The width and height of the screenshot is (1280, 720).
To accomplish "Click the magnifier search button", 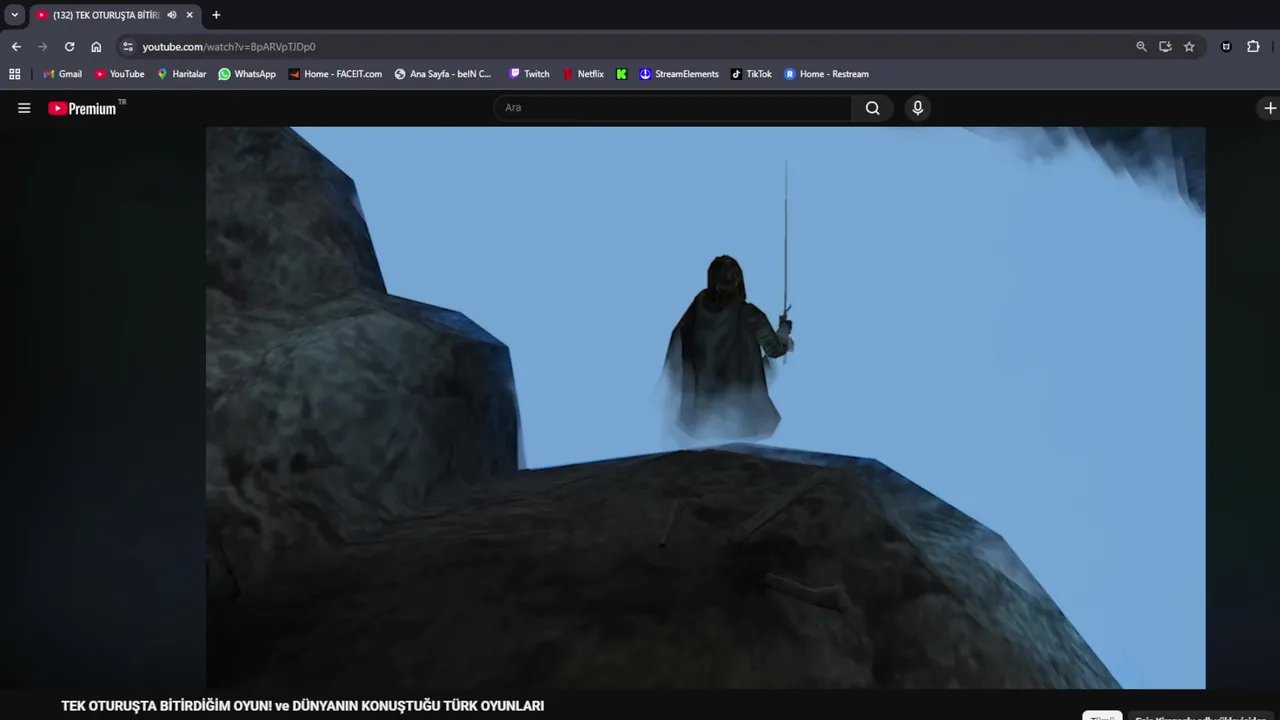I will pos(873,108).
